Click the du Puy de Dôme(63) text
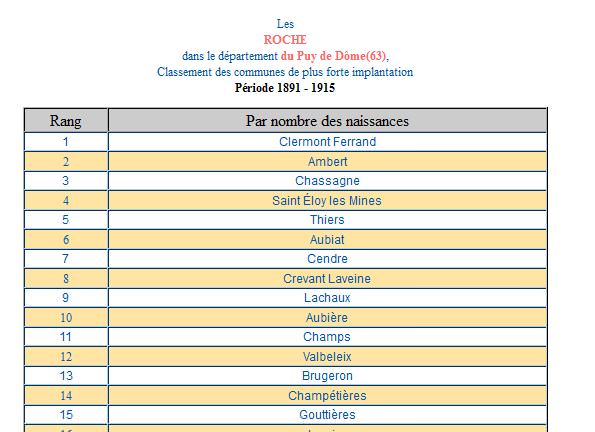Image resolution: width=595 pixels, height=432 pixels. click(x=333, y=56)
